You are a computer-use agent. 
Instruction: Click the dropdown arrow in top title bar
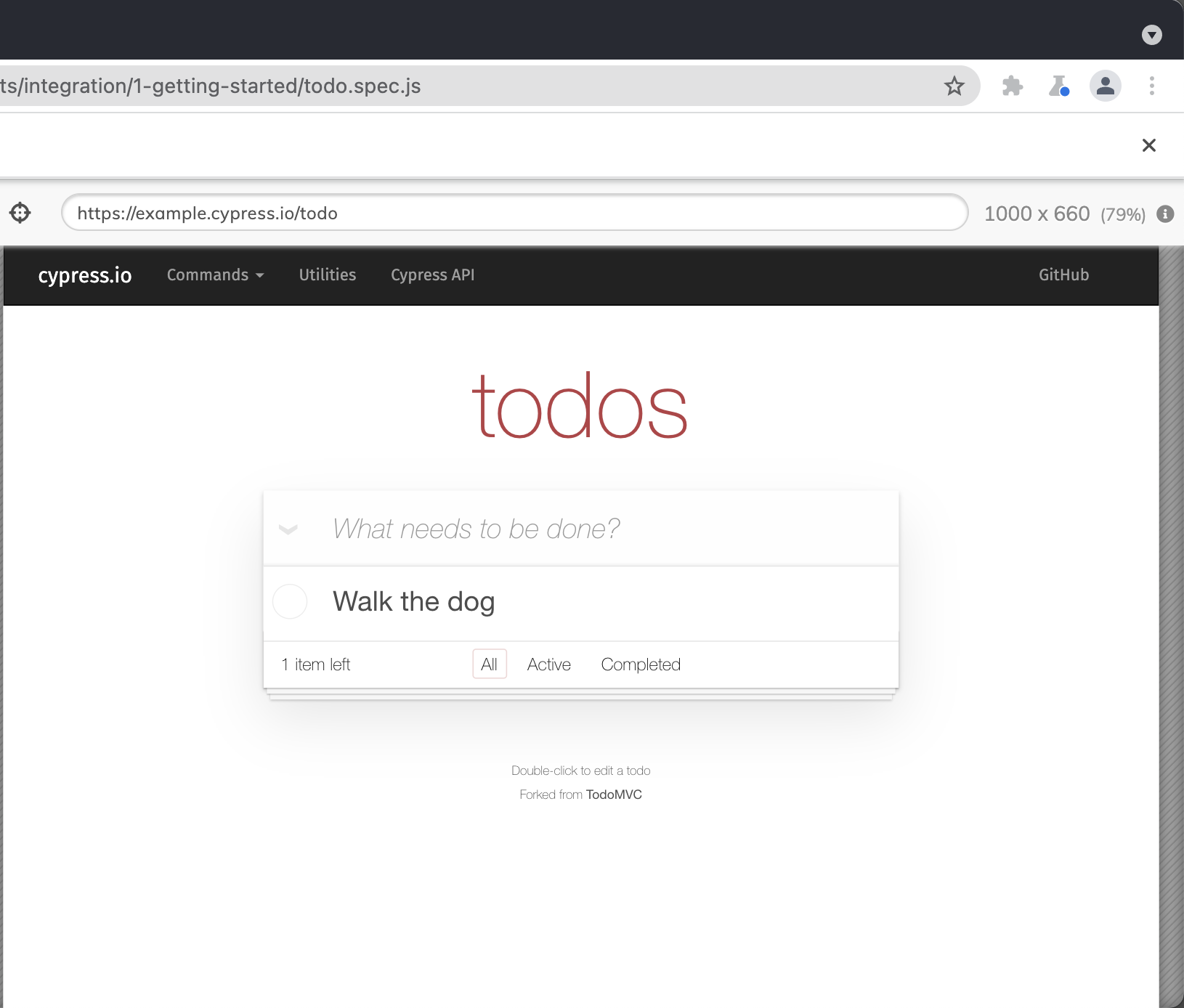click(x=1151, y=35)
